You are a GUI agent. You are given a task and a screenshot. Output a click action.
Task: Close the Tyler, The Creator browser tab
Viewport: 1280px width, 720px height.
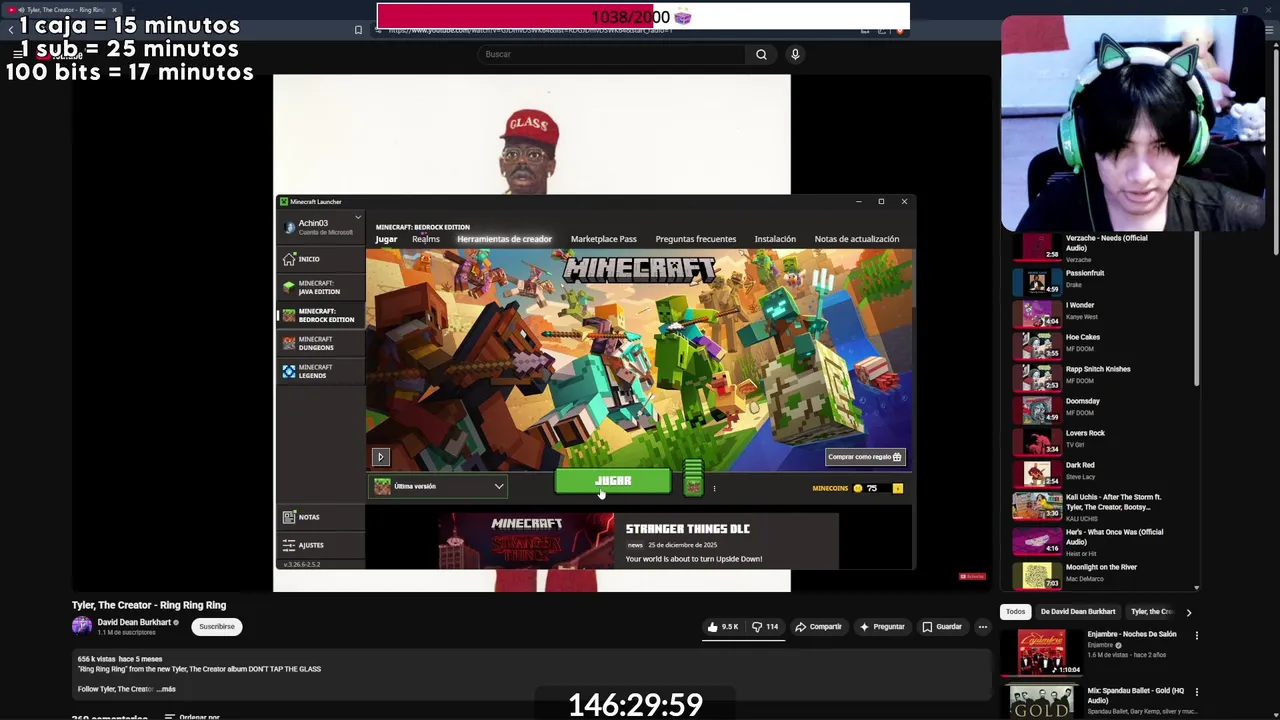tap(113, 10)
